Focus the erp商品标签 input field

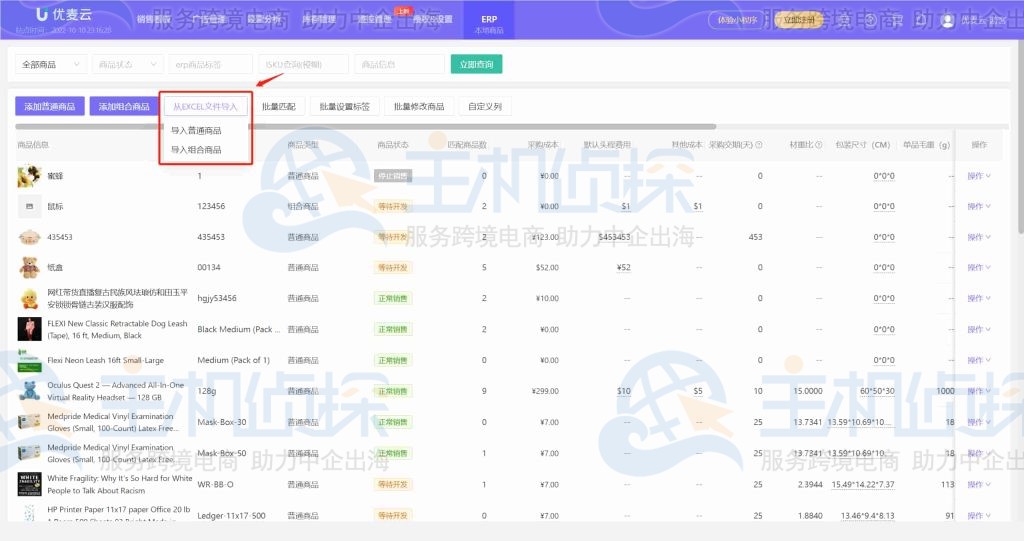pyautogui.click(x=210, y=64)
